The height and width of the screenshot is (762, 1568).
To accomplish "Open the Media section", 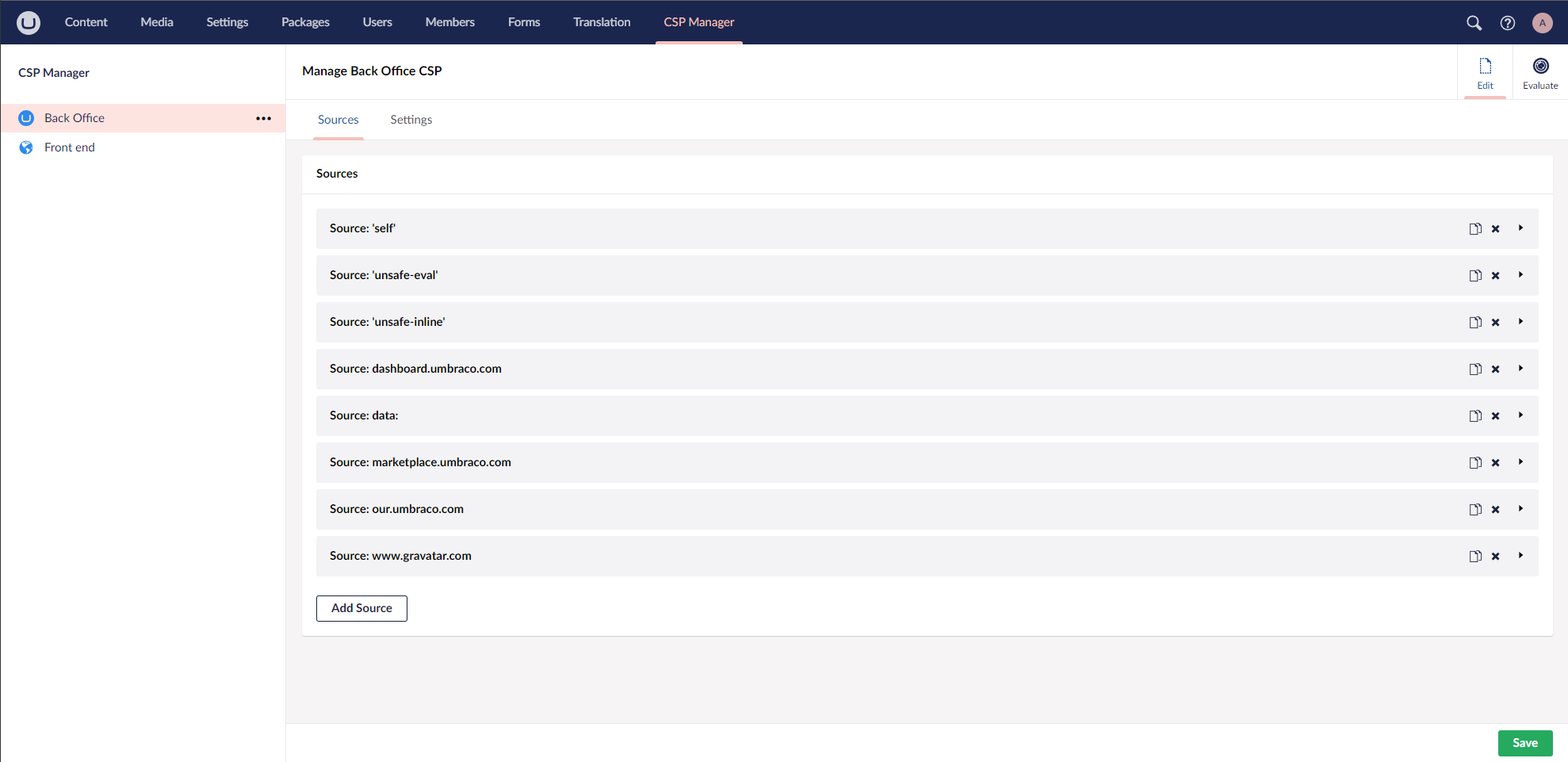I will pos(157,22).
